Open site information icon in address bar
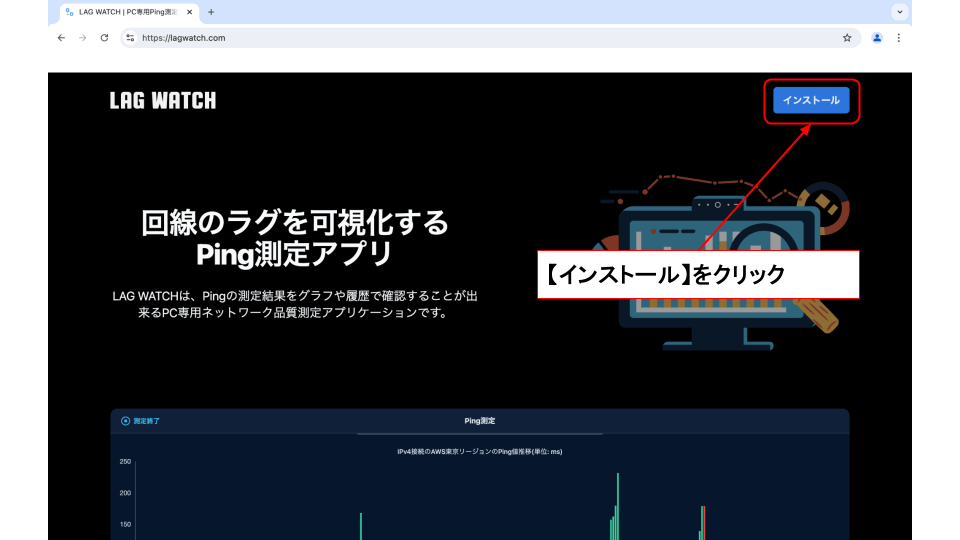The image size is (960, 540). (x=129, y=38)
